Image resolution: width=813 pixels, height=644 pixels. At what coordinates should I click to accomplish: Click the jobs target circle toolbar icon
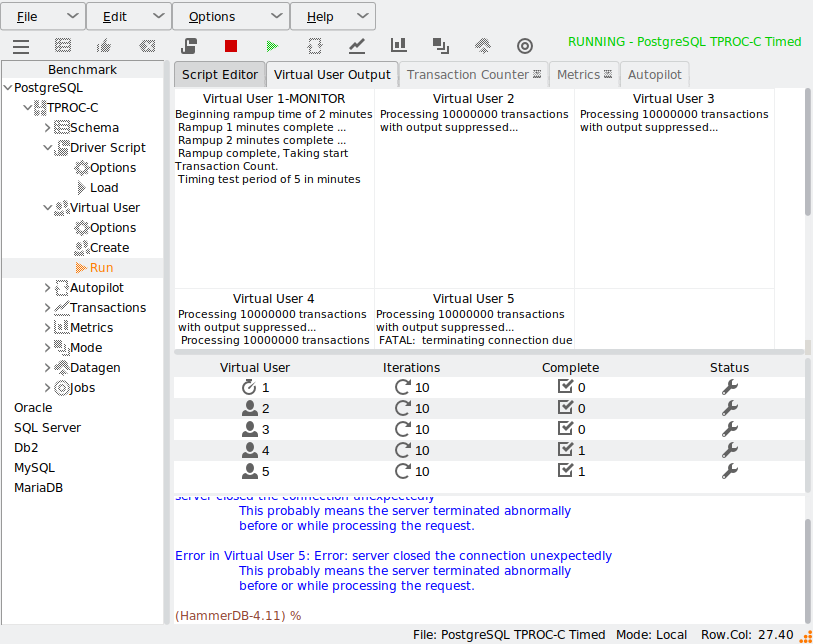(x=525, y=46)
